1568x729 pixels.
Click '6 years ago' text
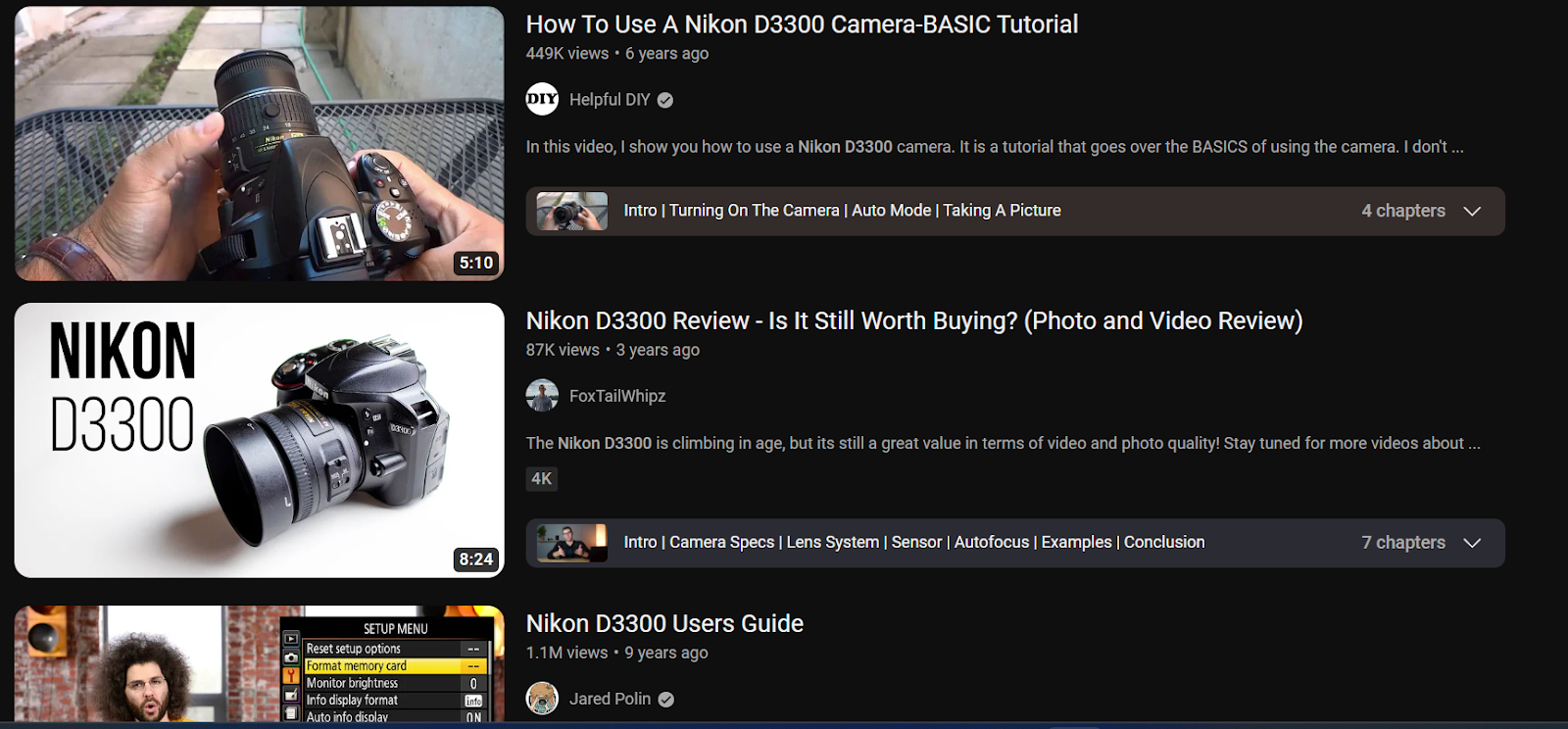point(667,54)
